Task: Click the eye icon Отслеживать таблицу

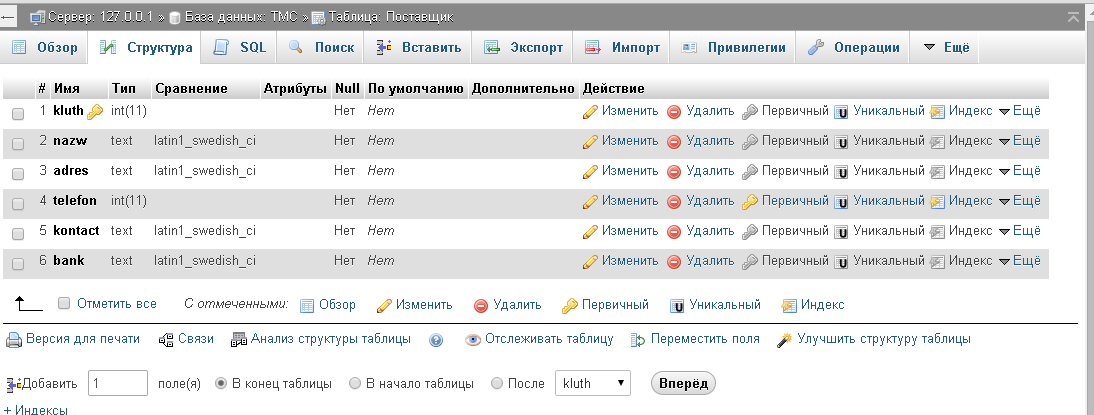Action: point(473,340)
